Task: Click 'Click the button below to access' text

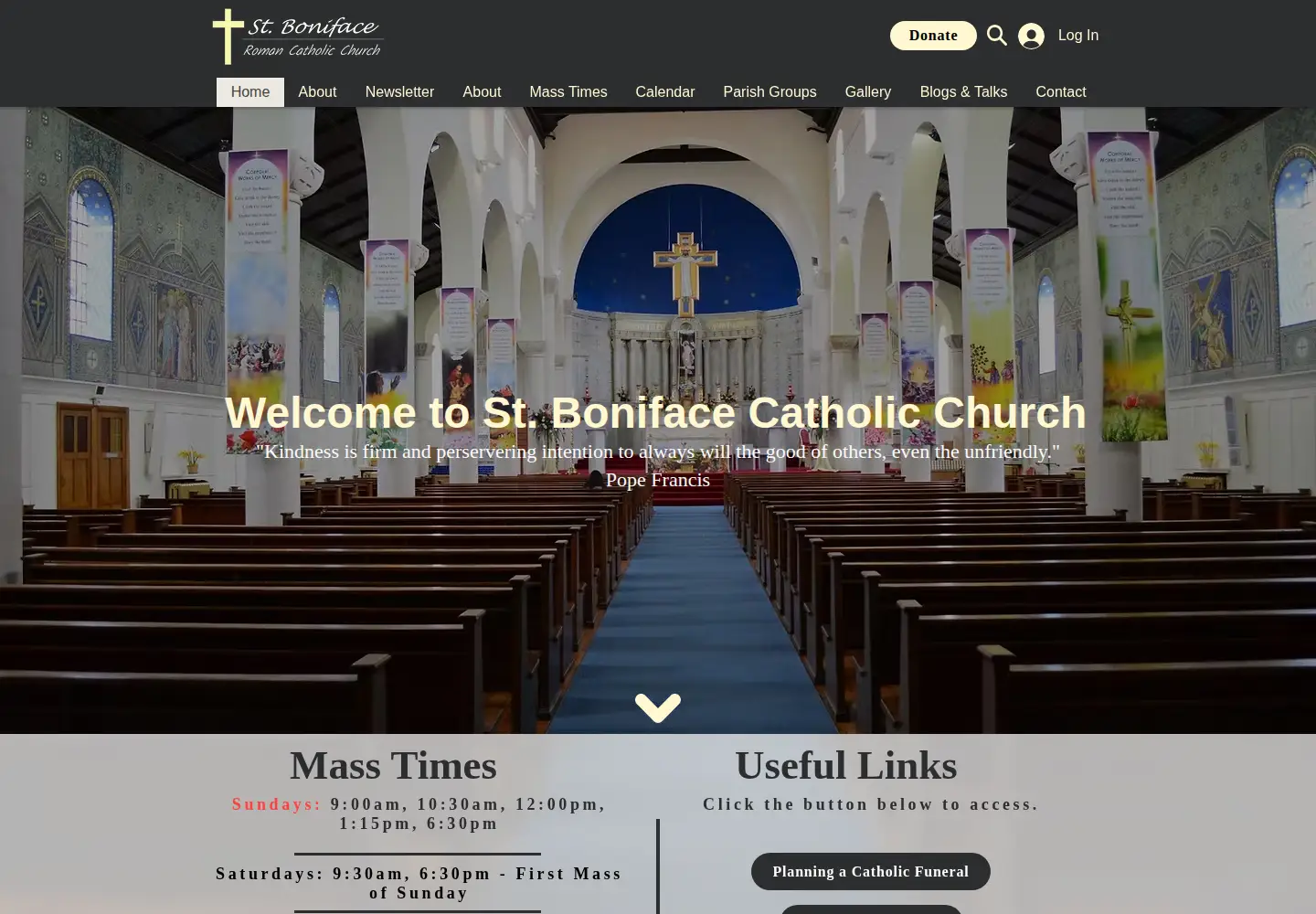Action: [x=871, y=804]
